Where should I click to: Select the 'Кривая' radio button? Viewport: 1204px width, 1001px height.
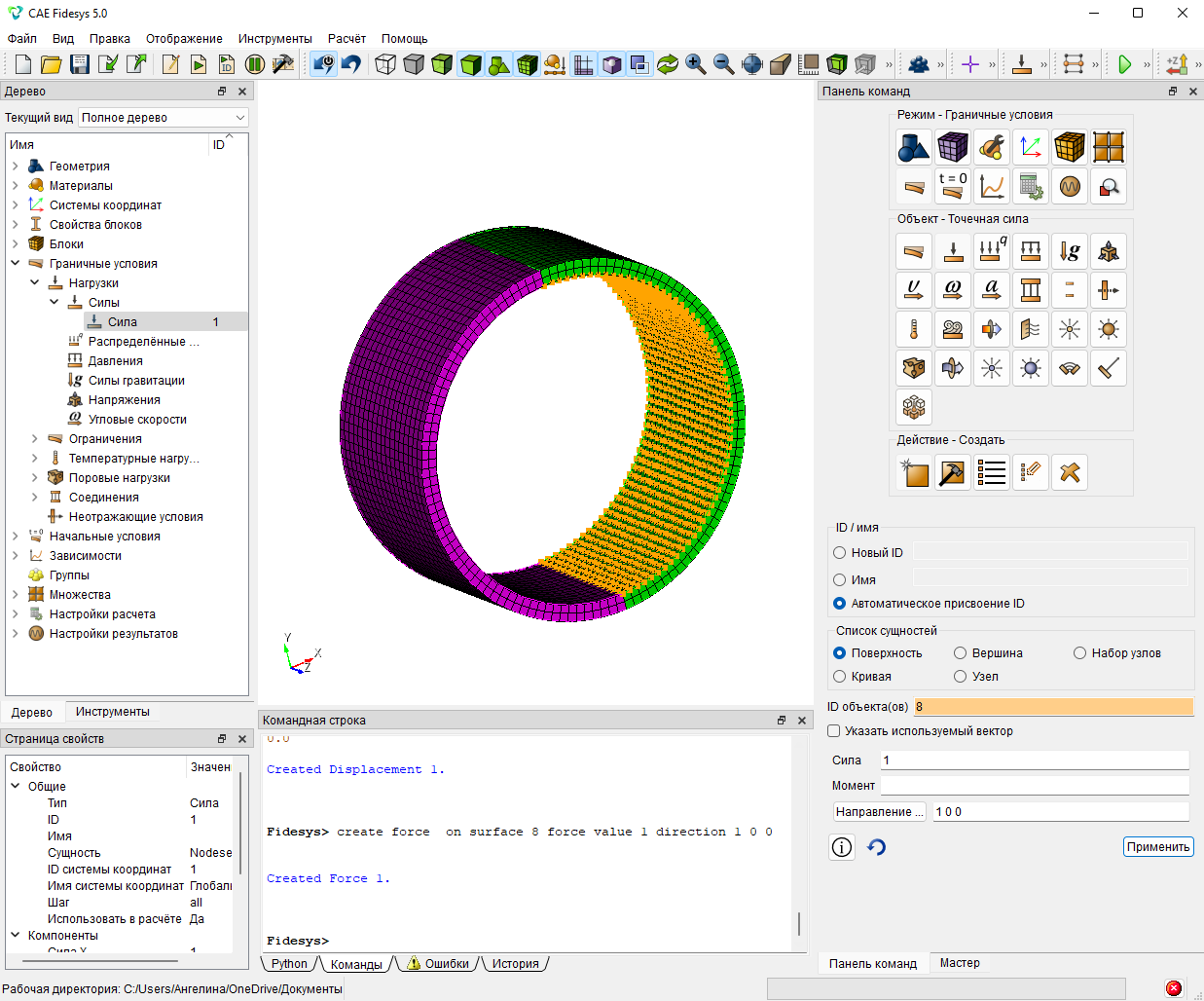click(x=840, y=677)
